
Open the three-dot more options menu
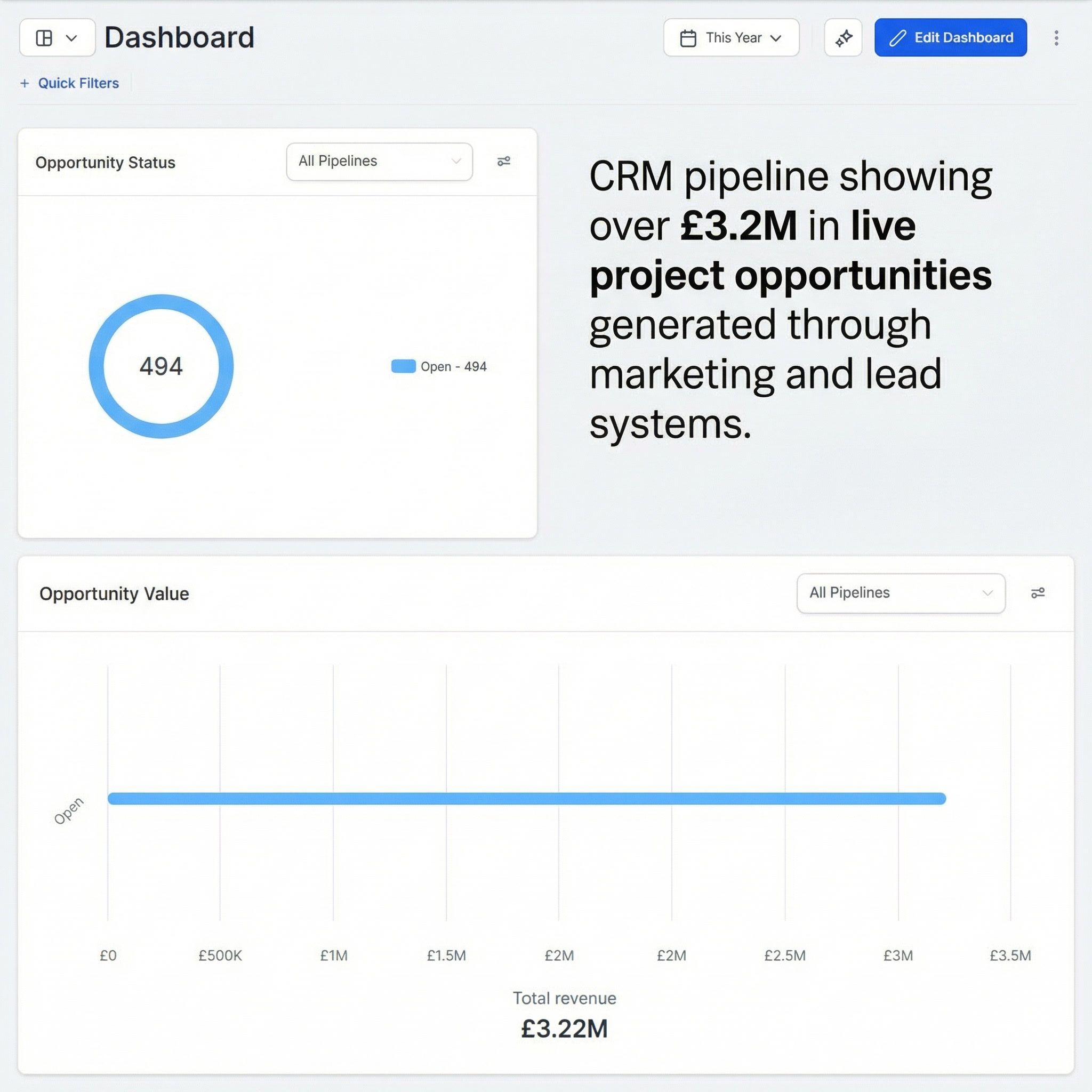pyautogui.click(x=1056, y=38)
